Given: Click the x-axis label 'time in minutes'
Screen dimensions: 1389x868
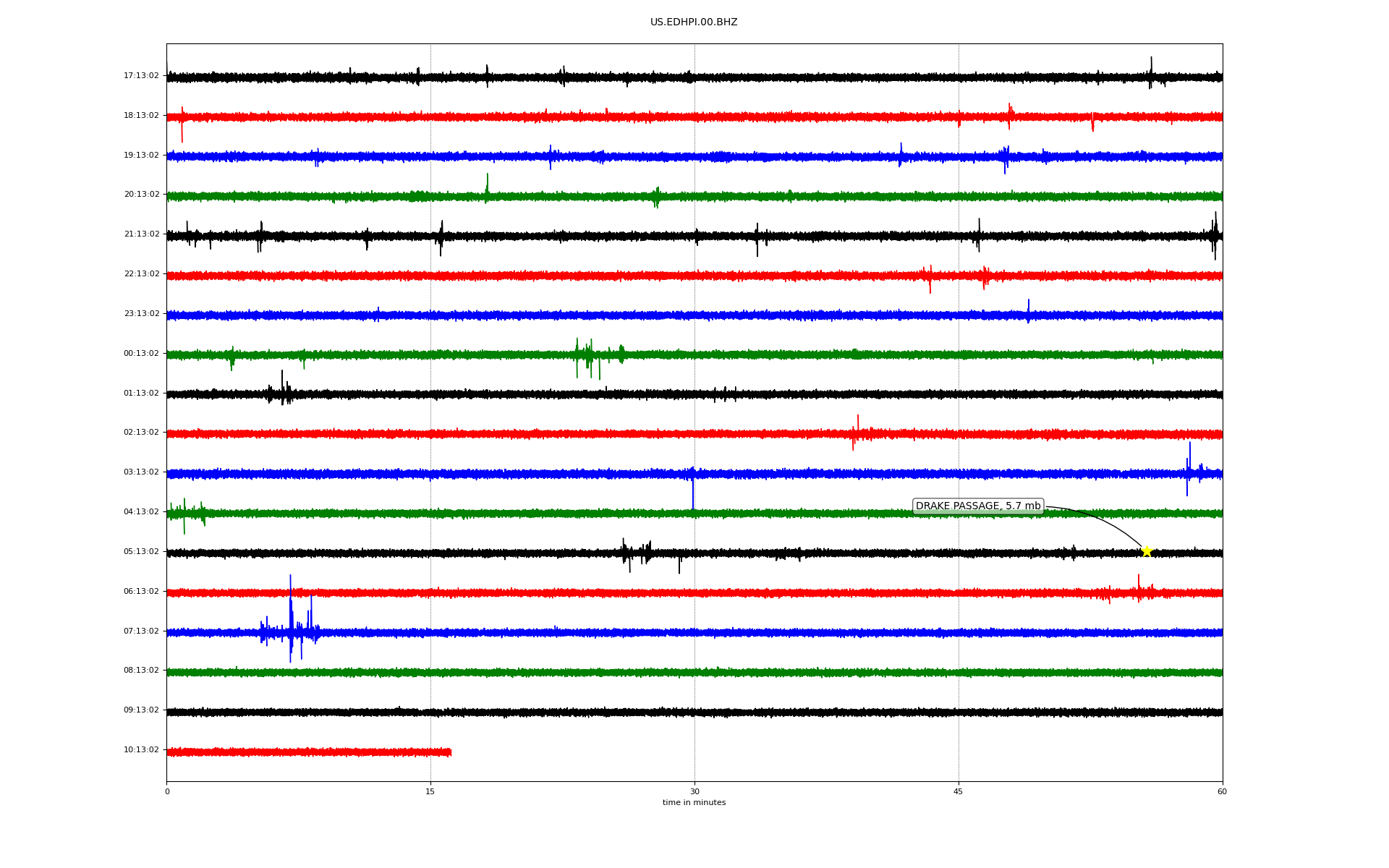Looking at the screenshot, I should click(694, 803).
